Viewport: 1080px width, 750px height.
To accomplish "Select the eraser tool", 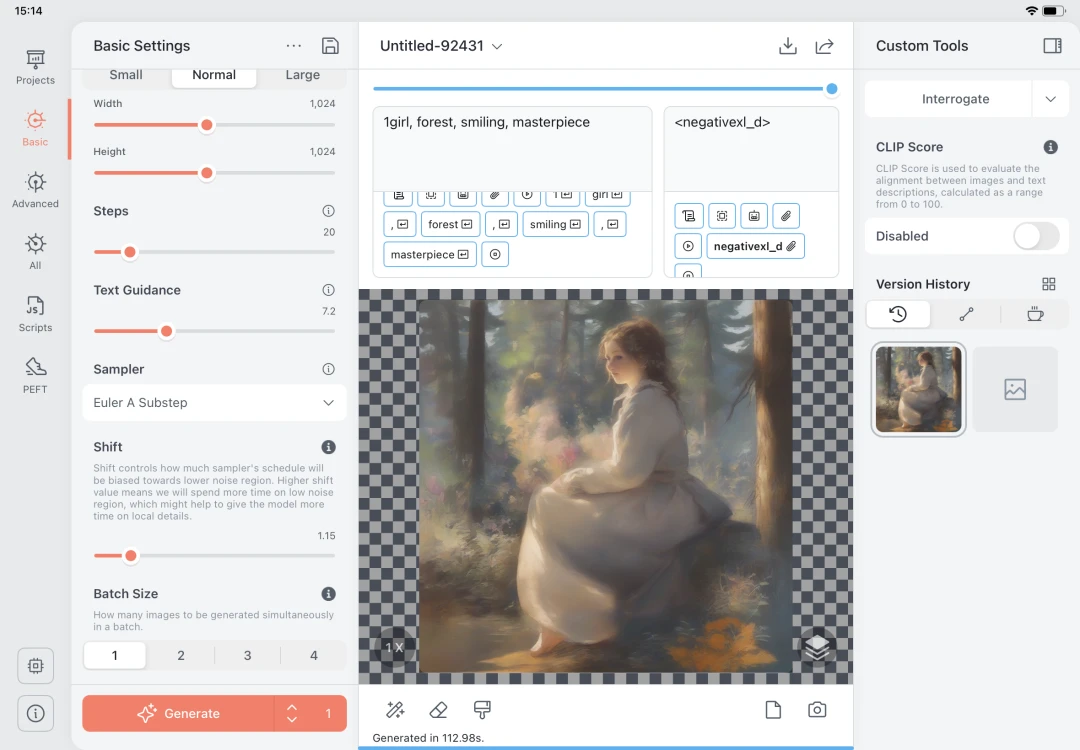I will [x=438, y=710].
